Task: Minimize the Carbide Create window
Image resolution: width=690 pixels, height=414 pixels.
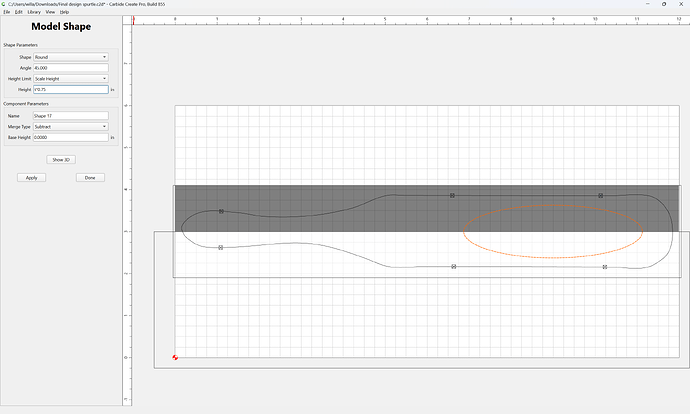Action: coord(648,4)
